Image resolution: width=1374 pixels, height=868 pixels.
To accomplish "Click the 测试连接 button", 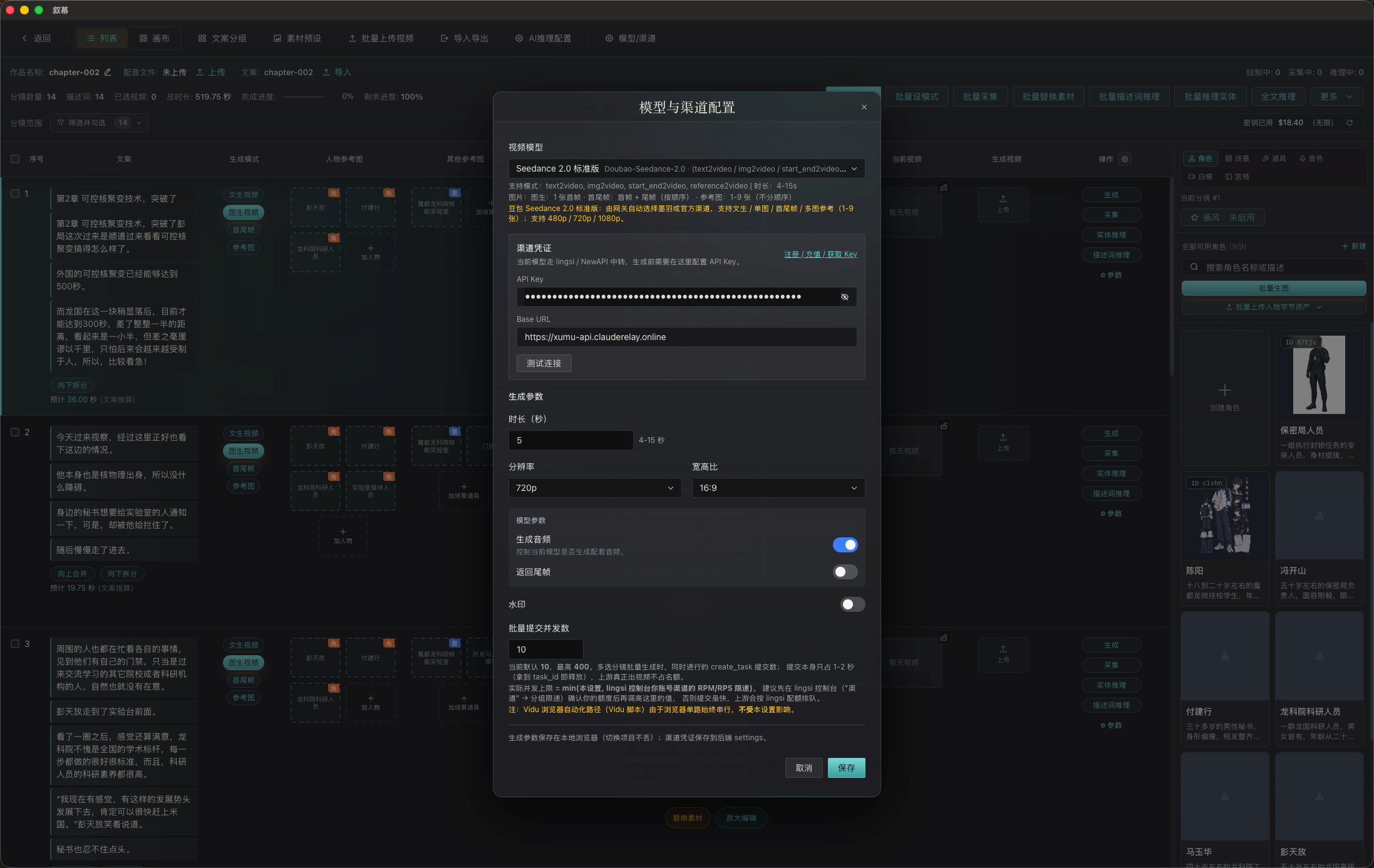I will pos(544,363).
